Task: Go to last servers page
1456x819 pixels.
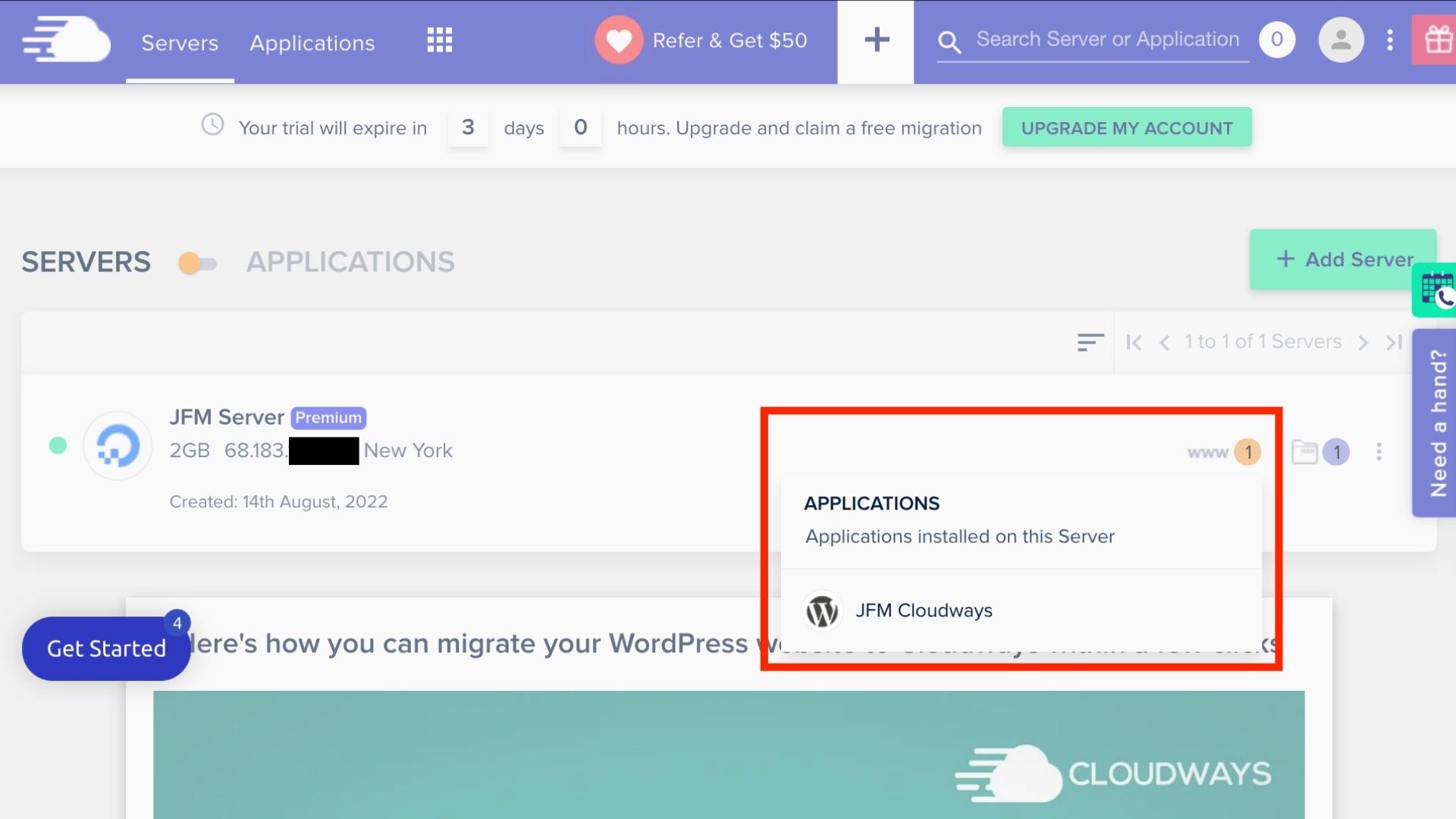Action: 1394,343
